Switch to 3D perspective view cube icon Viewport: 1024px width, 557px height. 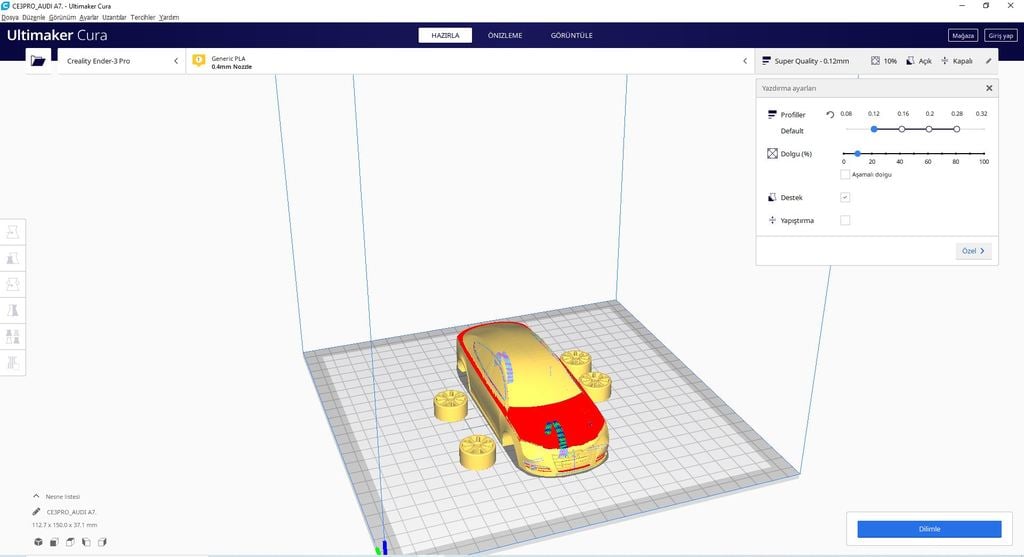pos(39,542)
